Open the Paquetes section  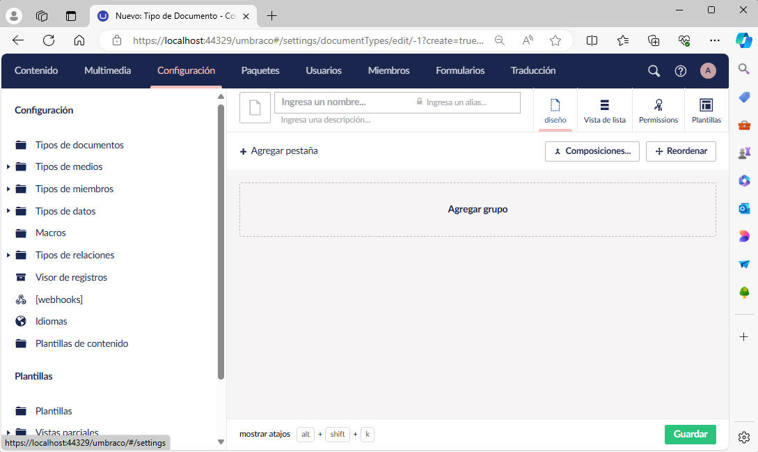(260, 71)
